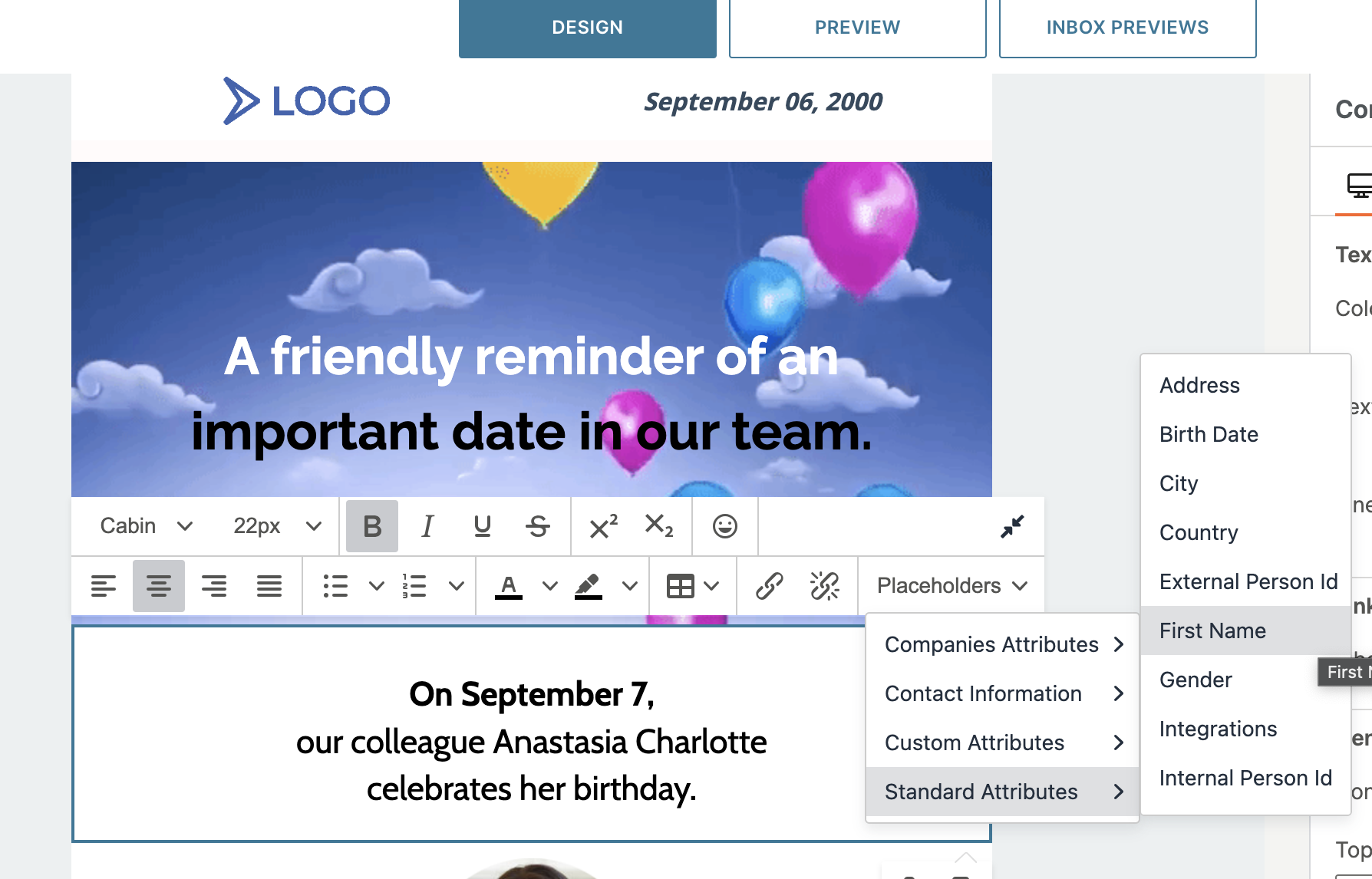Viewport: 1372px width, 879px height.
Task: Click the subscript icon
Action: coord(659,526)
